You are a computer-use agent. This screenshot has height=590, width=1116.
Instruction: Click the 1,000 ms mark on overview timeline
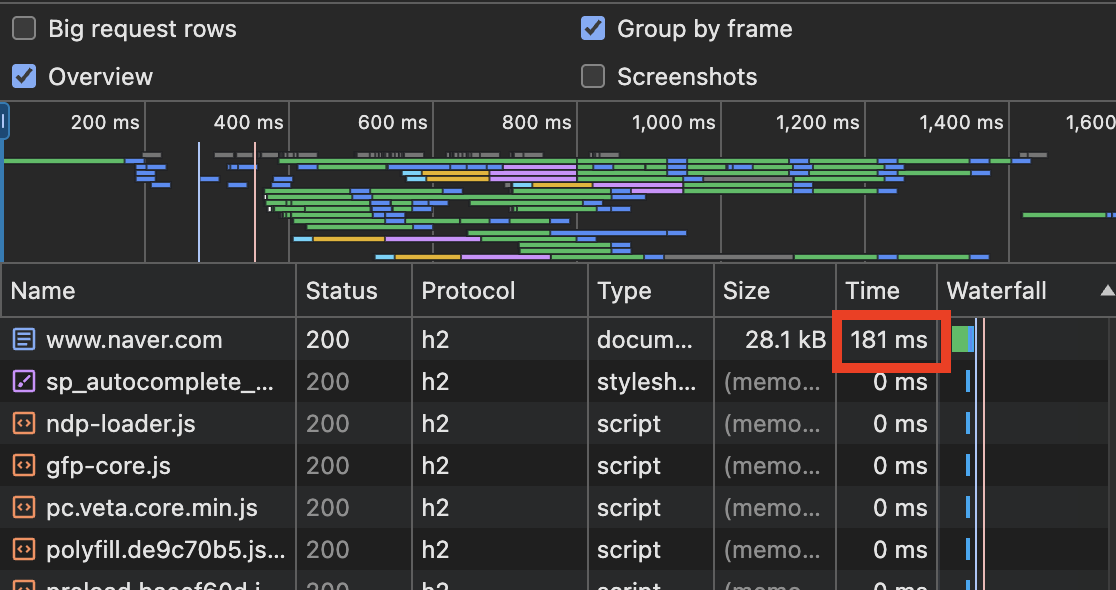pos(673,122)
